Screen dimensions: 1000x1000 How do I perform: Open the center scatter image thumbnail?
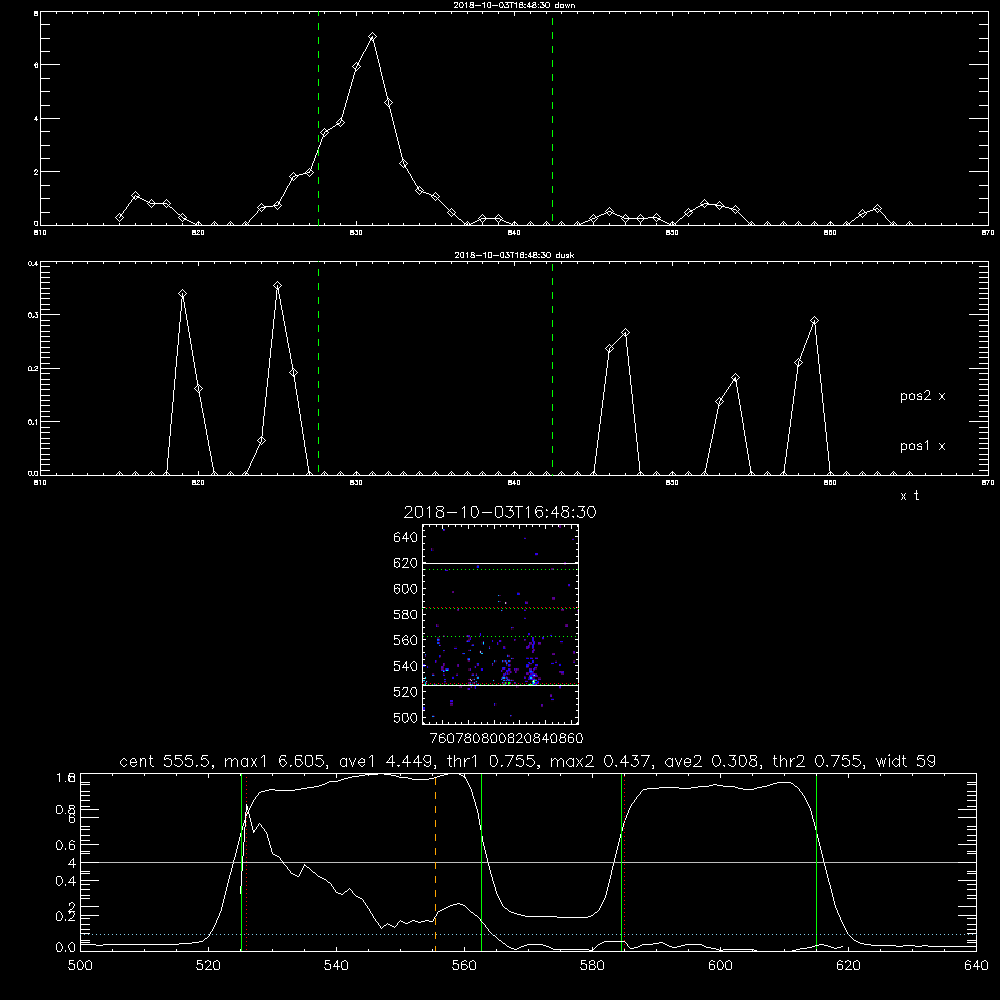tap(500, 624)
